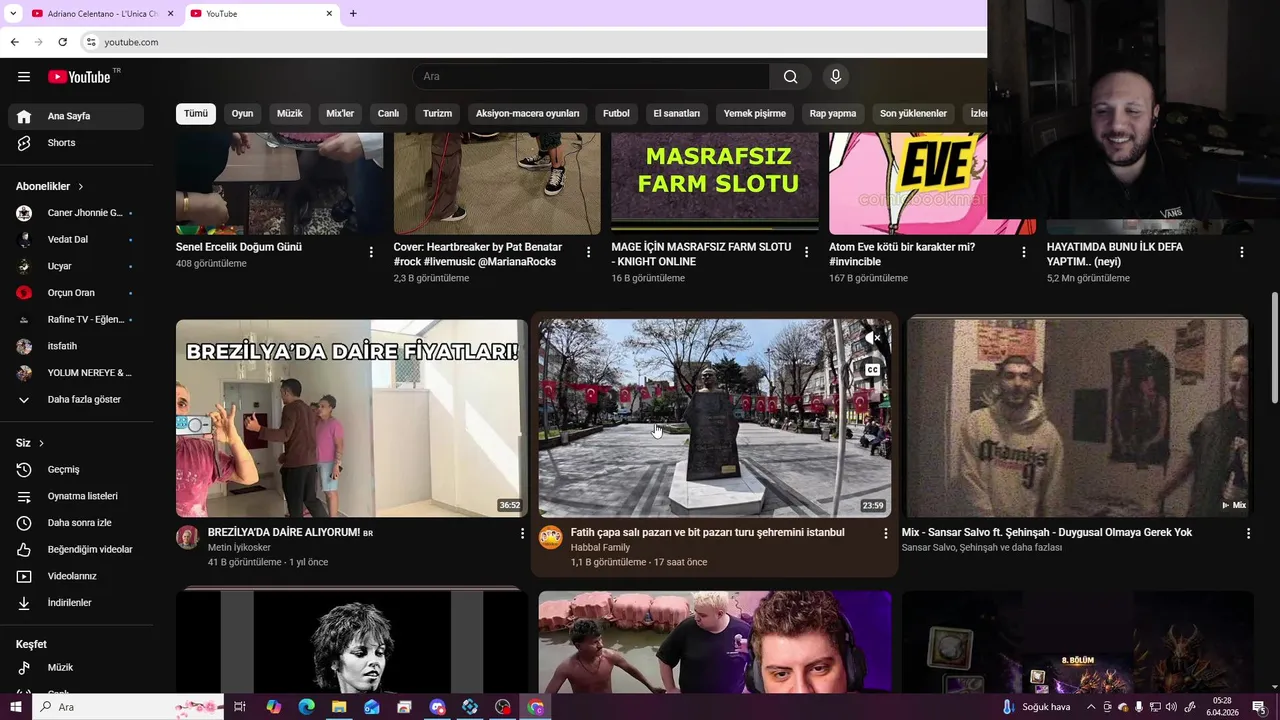The width and height of the screenshot is (1280, 720).
Task: Open Mix - Sansar Salvo ft. Şehinşah title
Action: click(x=1047, y=533)
